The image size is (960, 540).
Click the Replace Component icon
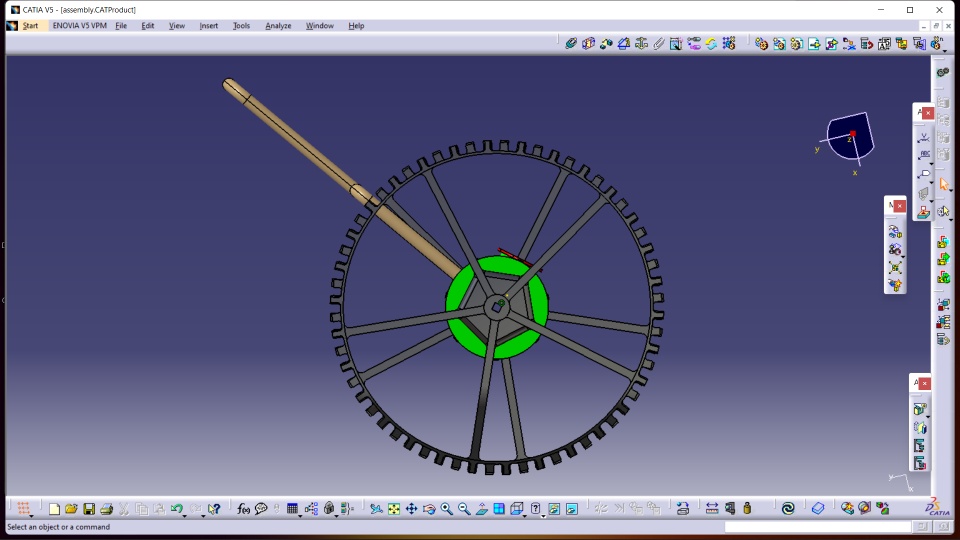(x=849, y=43)
